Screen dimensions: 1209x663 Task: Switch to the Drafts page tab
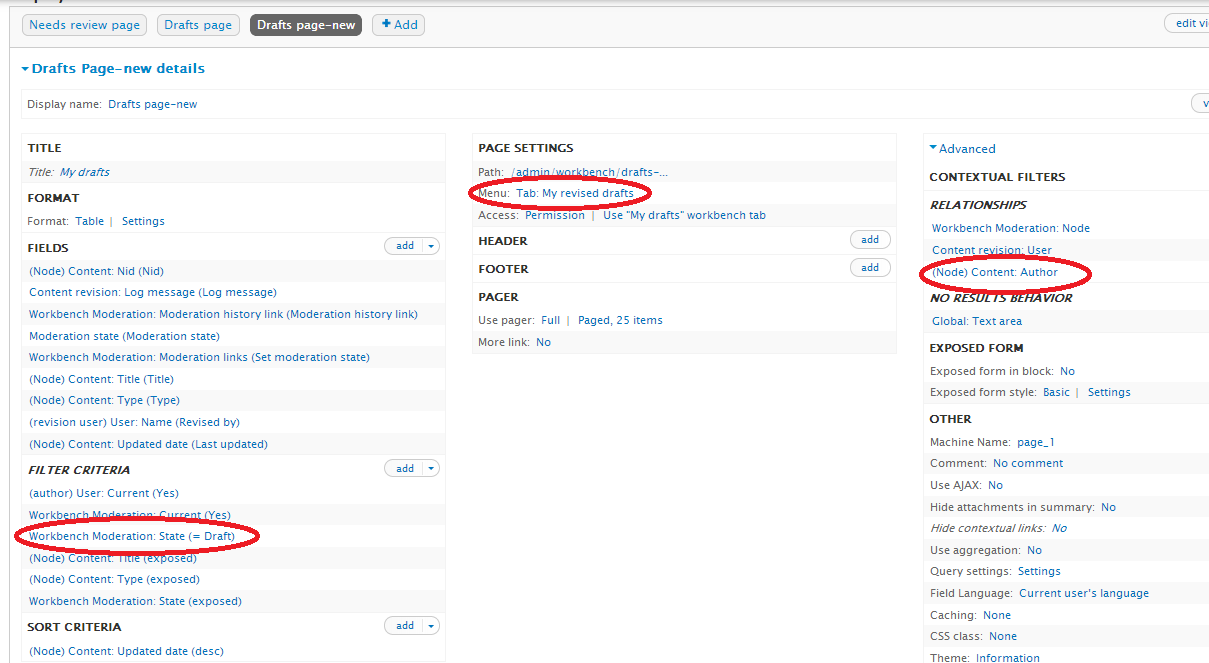(x=198, y=25)
